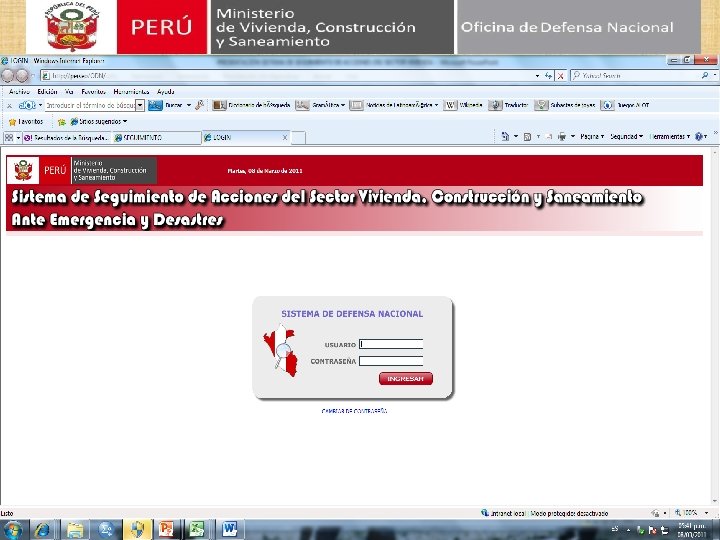Open the Herramientas command bar dropdown

670,136
